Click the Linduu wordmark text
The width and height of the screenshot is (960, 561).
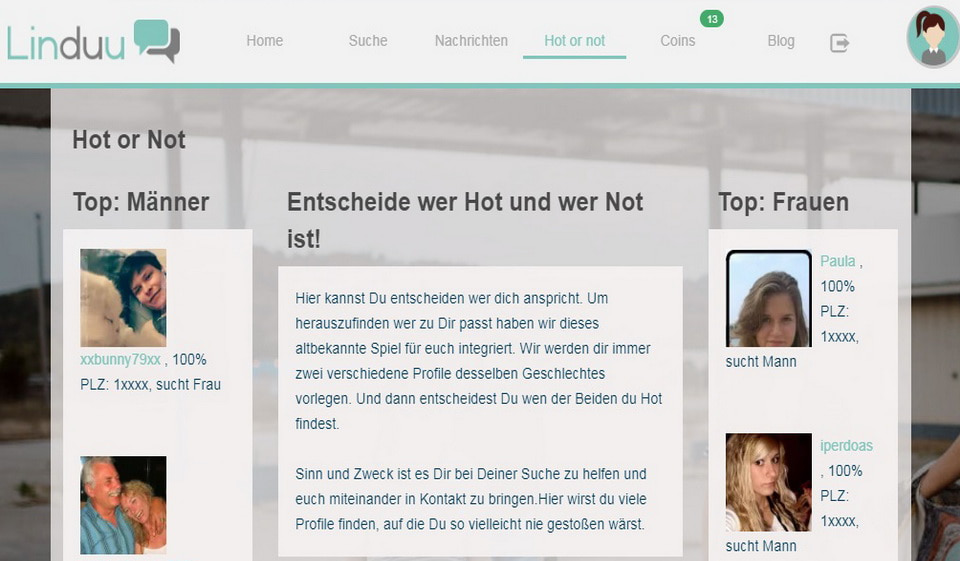[x=66, y=43]
